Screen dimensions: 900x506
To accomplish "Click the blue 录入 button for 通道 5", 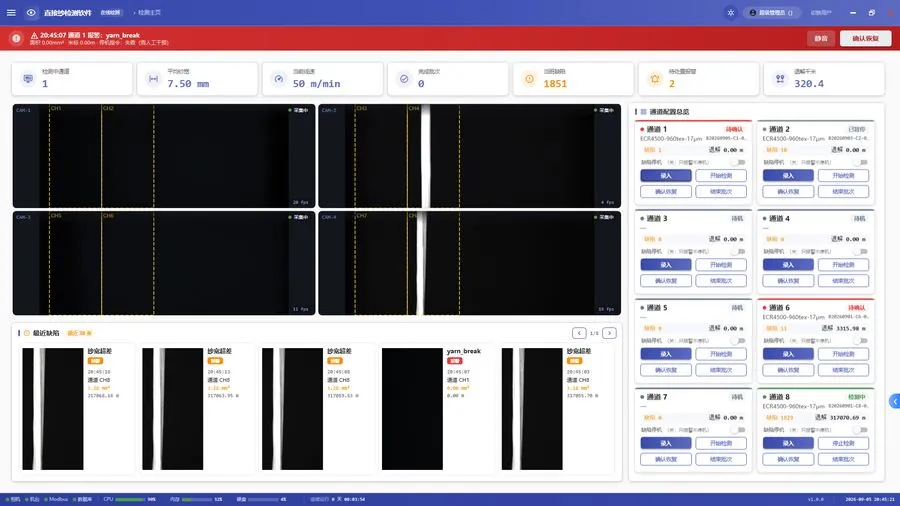I will coord(666,354).
